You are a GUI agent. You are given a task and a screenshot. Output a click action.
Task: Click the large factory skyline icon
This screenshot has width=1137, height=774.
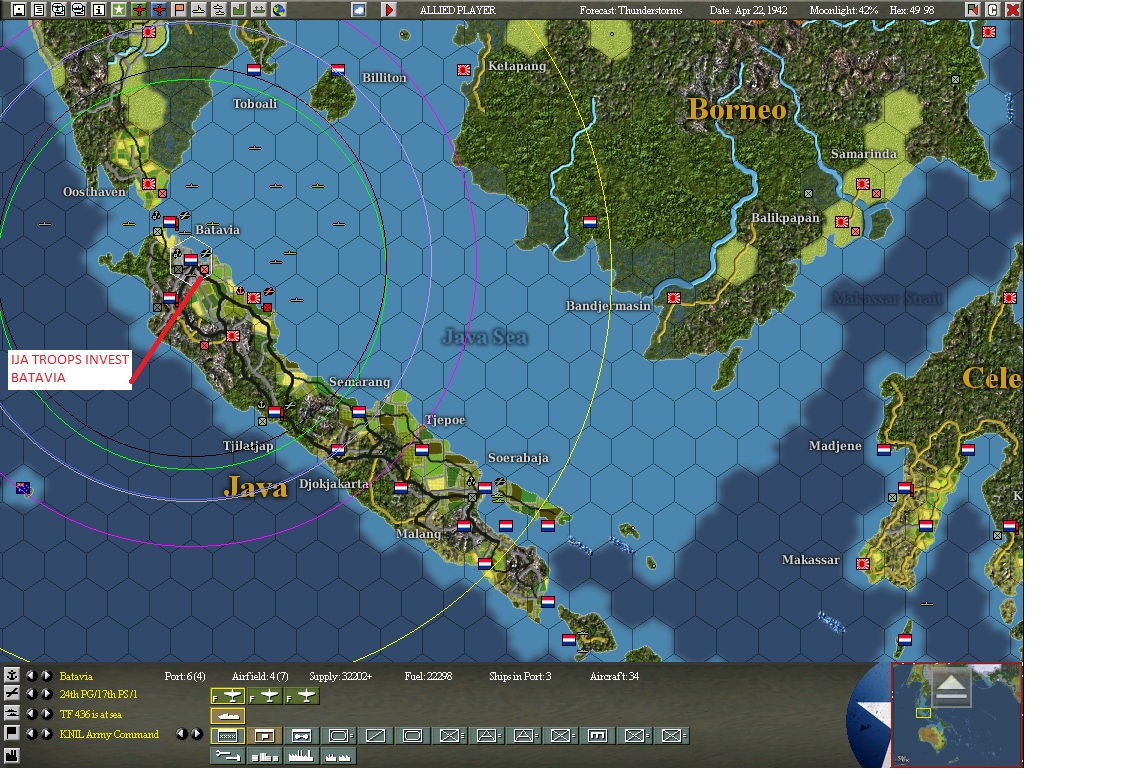coord(302,756)
